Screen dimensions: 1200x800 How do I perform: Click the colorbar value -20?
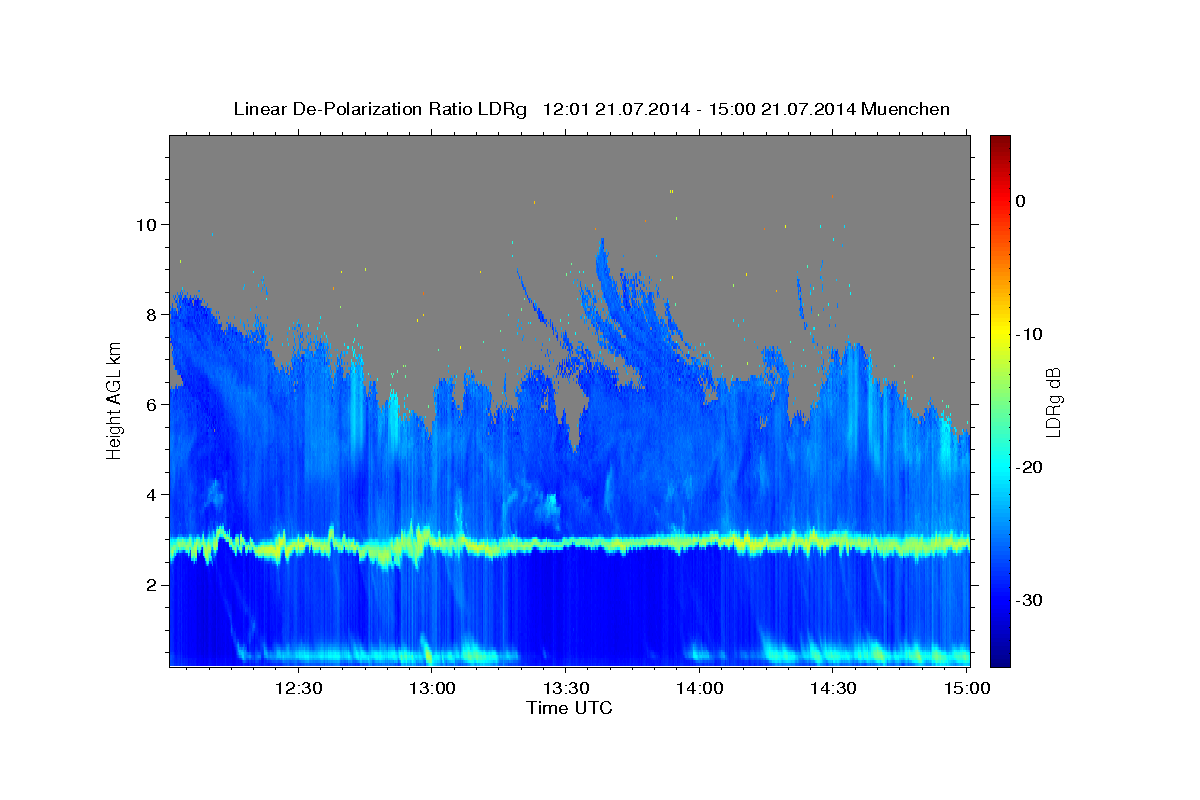coord(1030,467)
